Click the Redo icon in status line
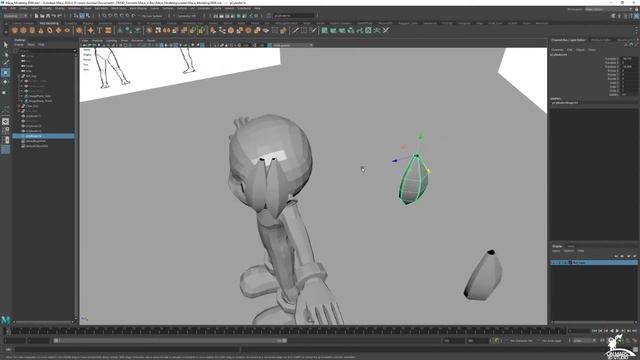 click(x=59, y=16)
